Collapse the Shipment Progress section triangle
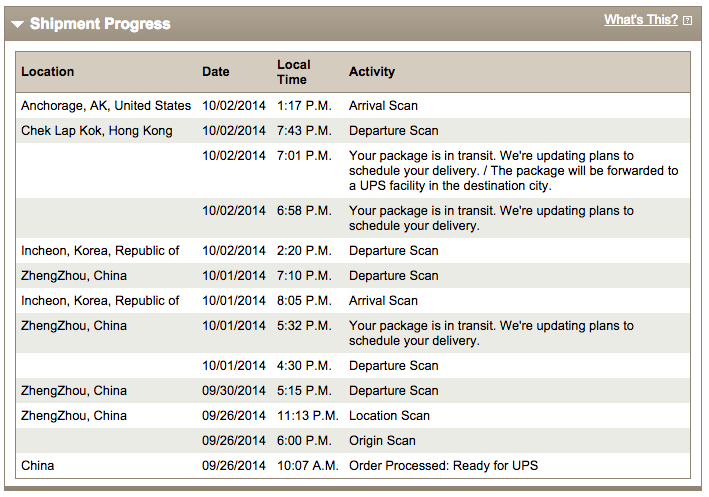Viewport: 709px width, 497px height. coord(18,24)
